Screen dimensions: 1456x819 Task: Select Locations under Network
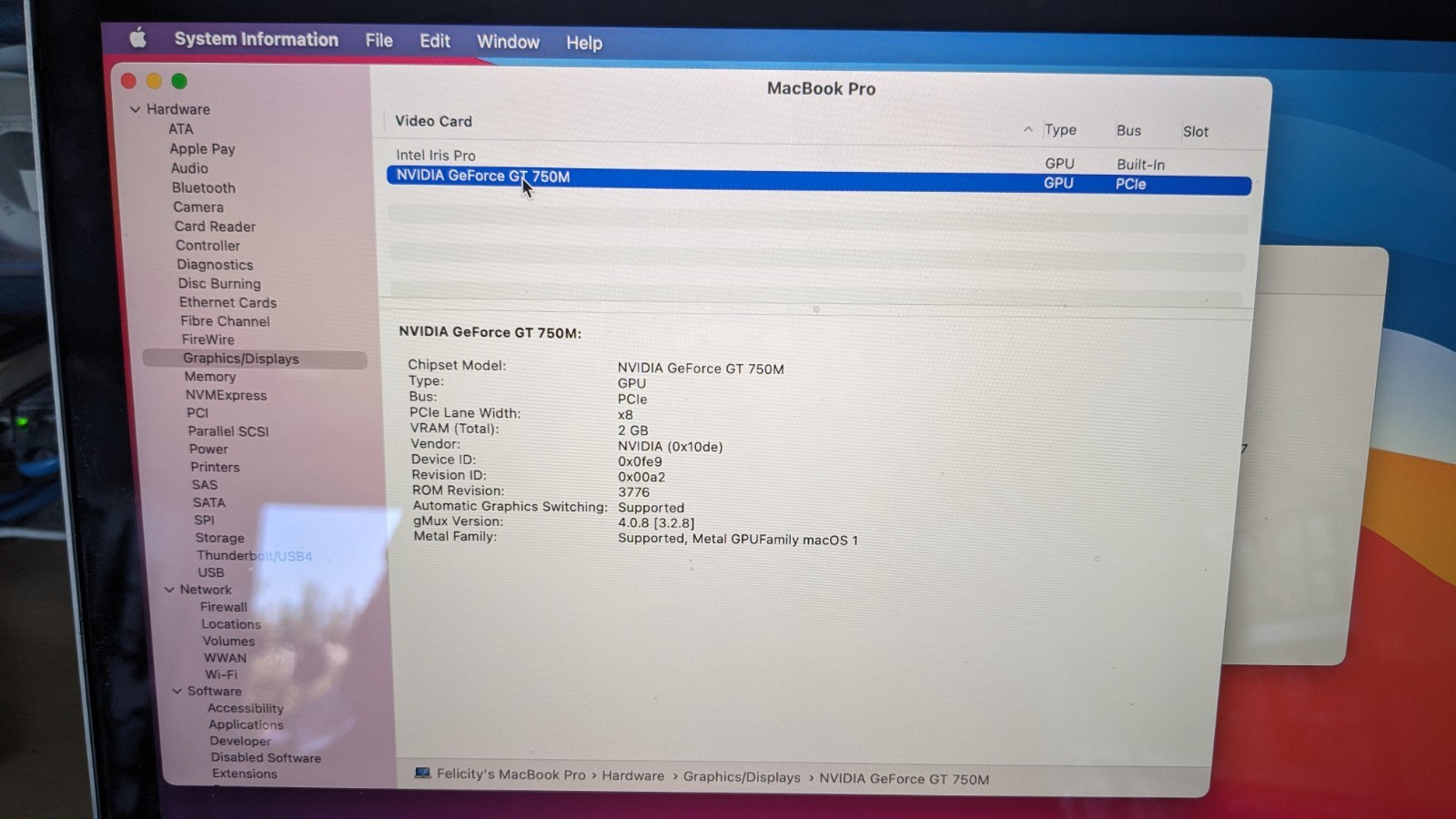click(231, 624)
